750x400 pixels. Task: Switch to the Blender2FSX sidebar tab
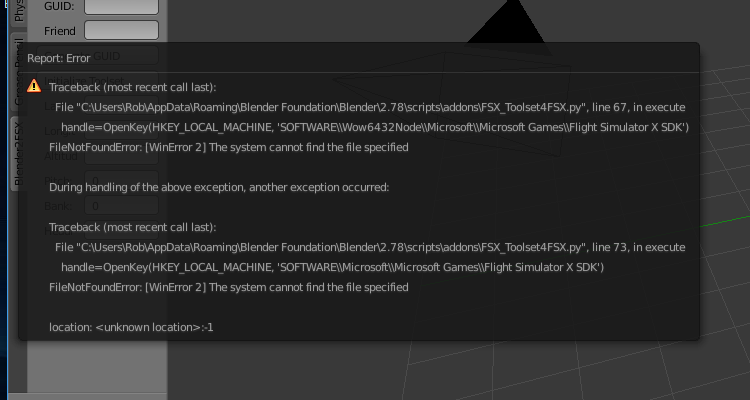pyautogui.click(x=17, y=155)
